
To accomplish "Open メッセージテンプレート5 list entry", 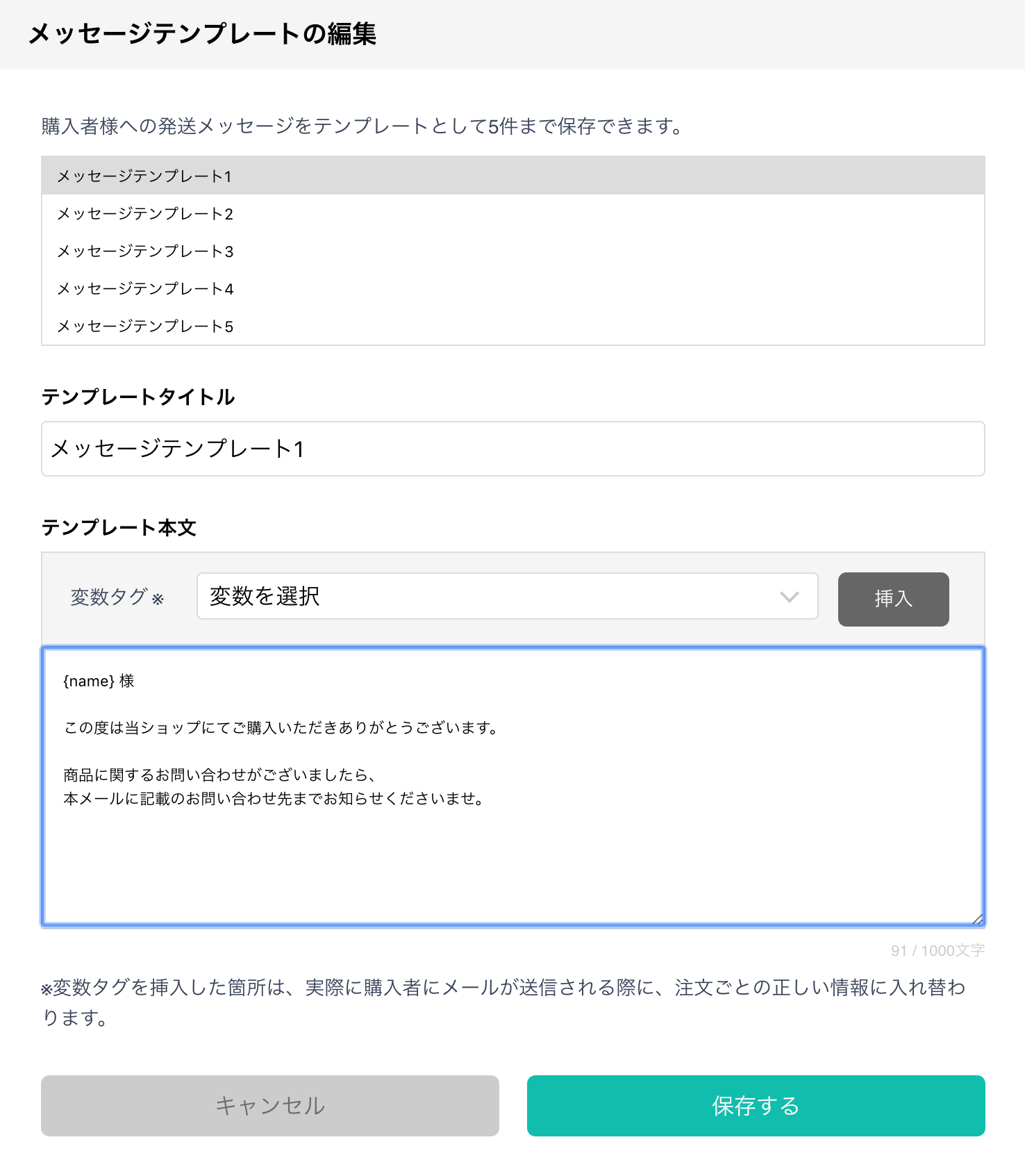I will coord(512,326).
